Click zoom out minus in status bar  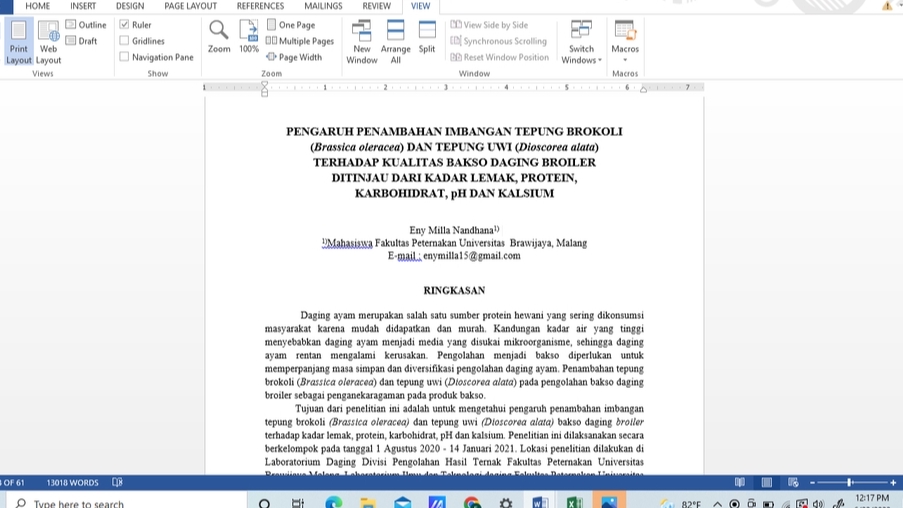pos(813,483)
